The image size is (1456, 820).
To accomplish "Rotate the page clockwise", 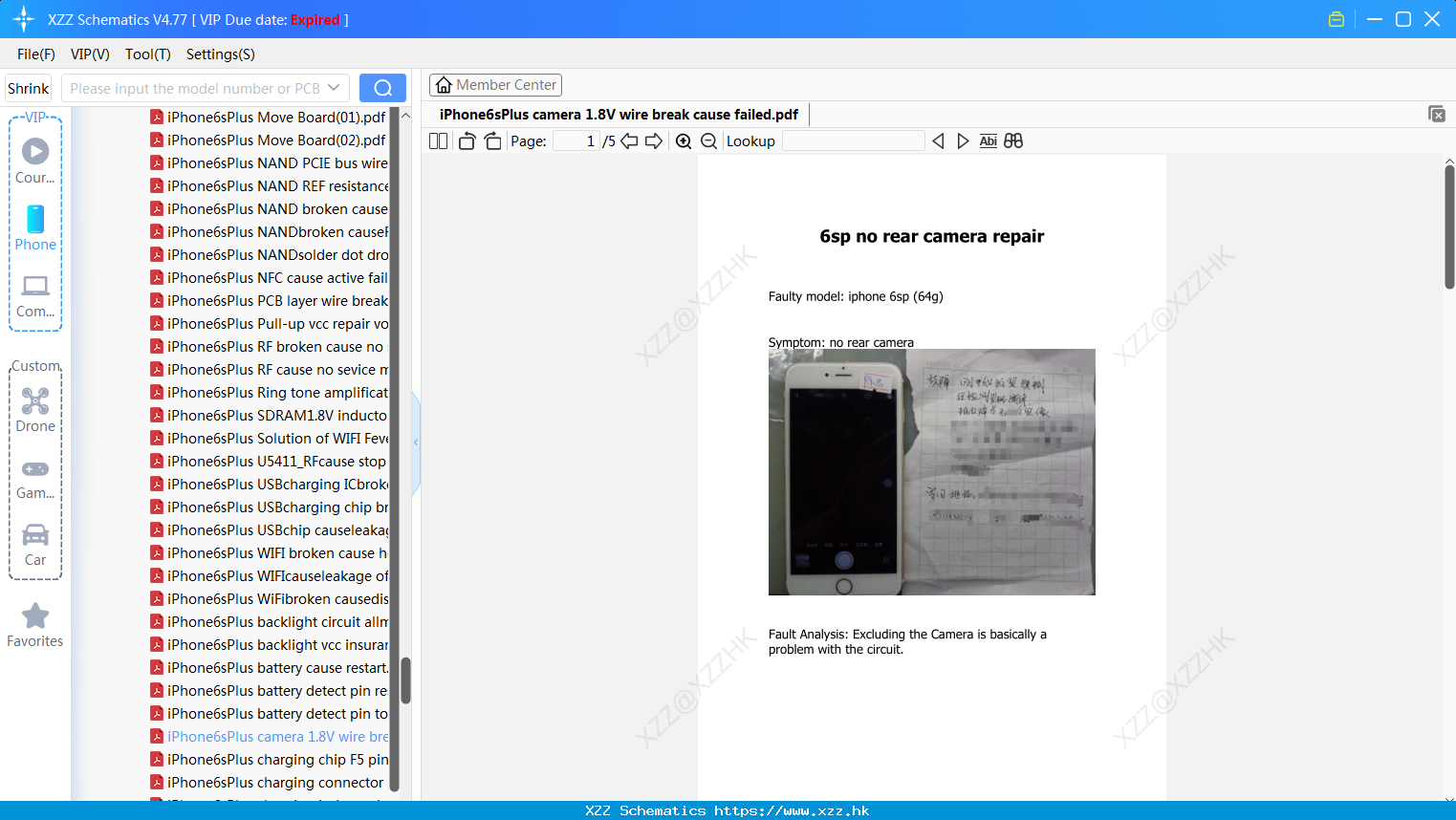I will [x=492, y=141].
